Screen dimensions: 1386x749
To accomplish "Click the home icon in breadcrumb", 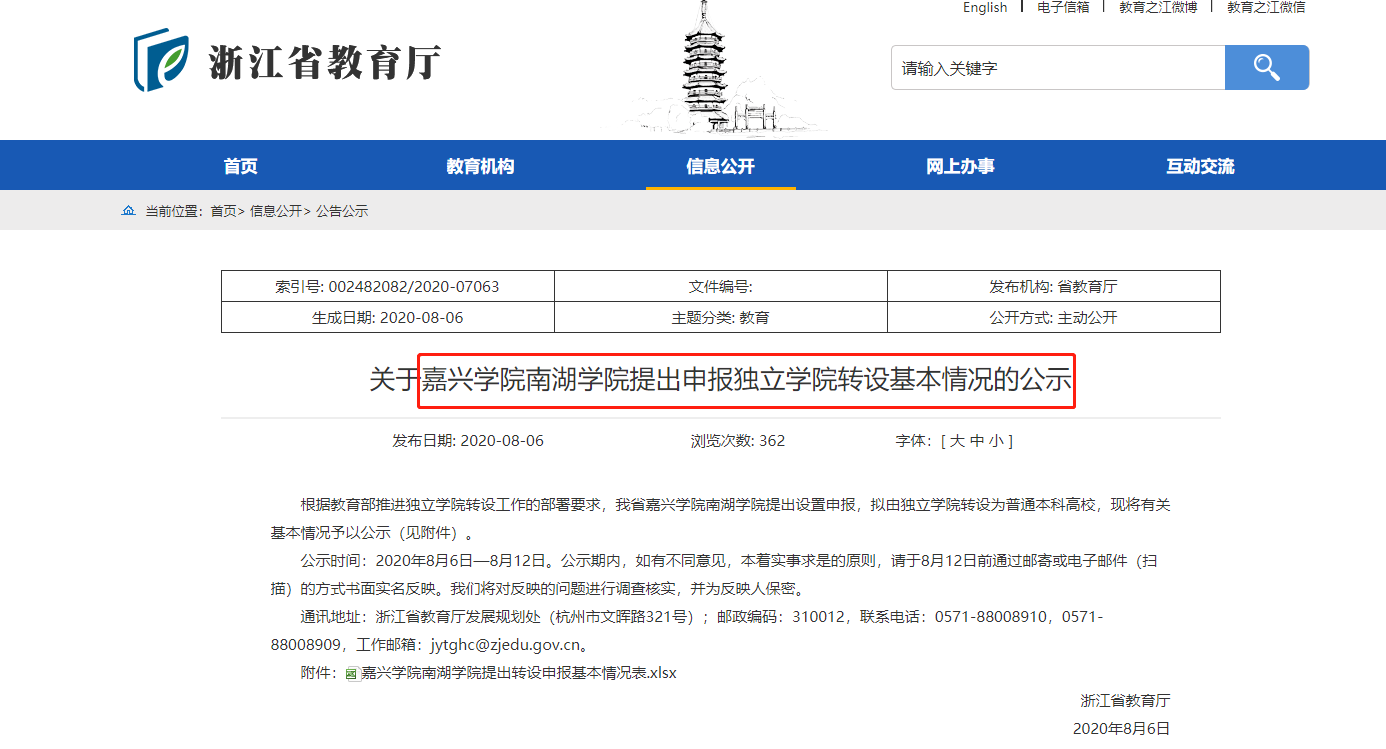I will (x=128, y=211).
